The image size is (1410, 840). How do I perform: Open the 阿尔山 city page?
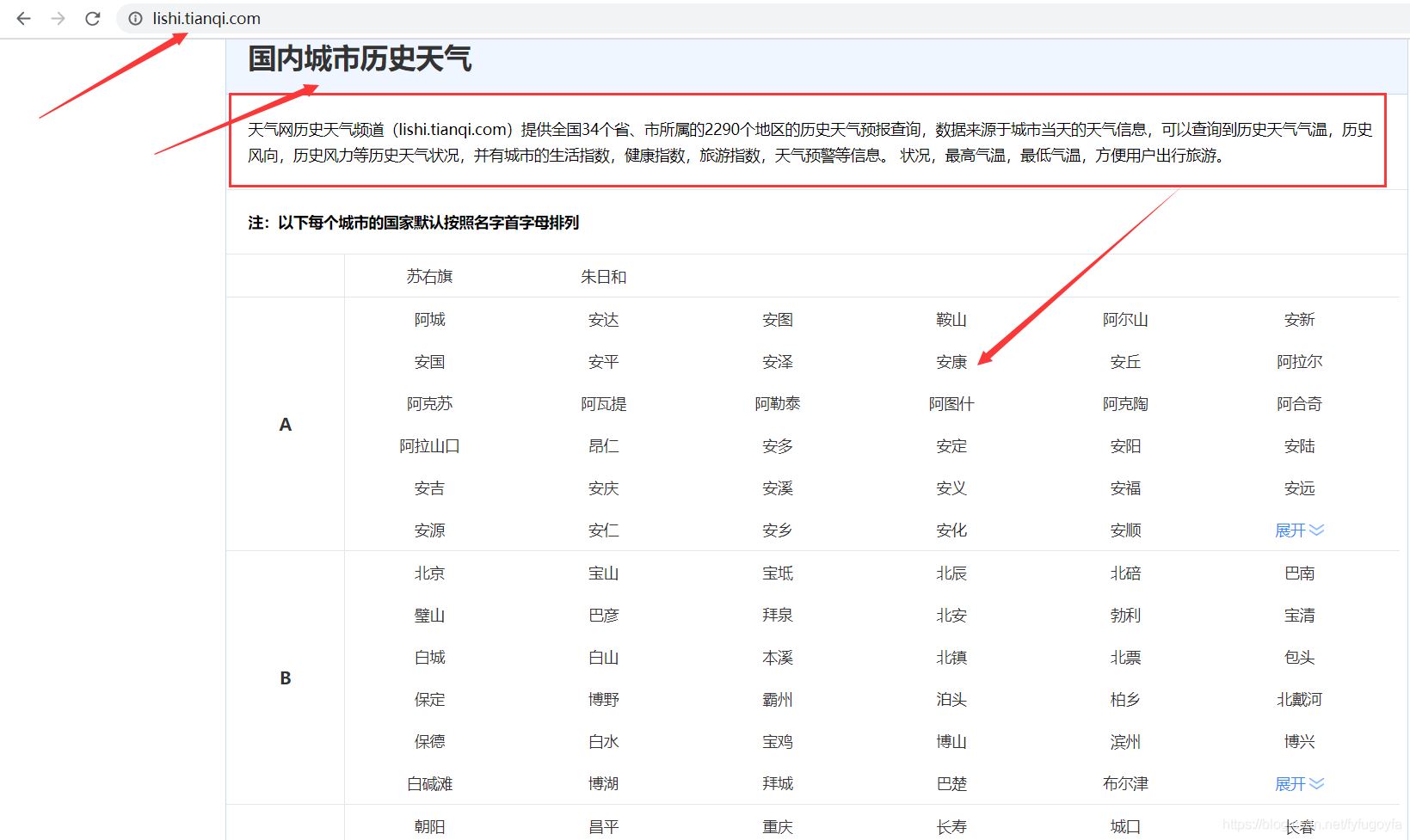coord(1125,319)
